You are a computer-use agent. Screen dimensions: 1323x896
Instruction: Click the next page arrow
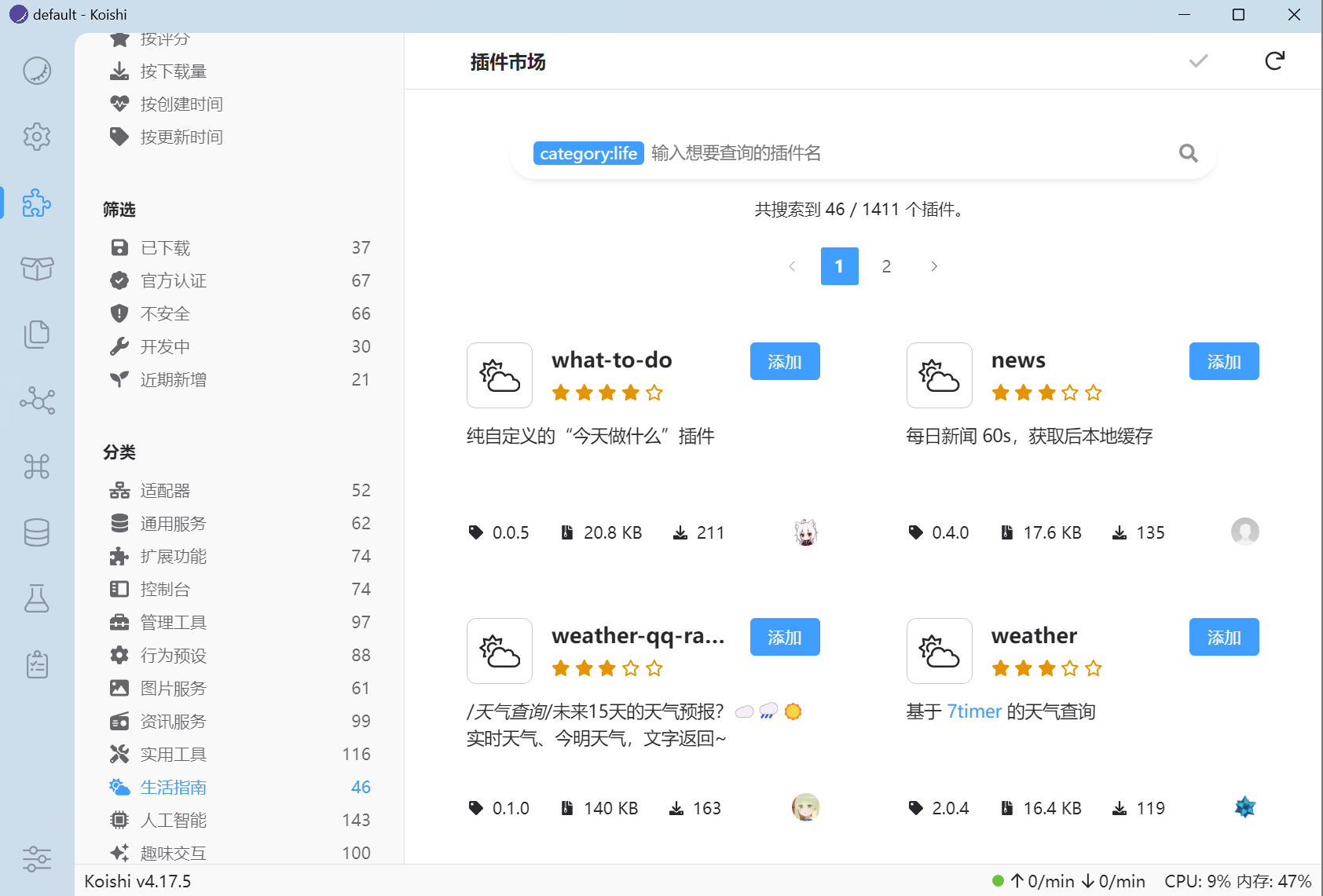pyautogui.click(x=933, y=266)
